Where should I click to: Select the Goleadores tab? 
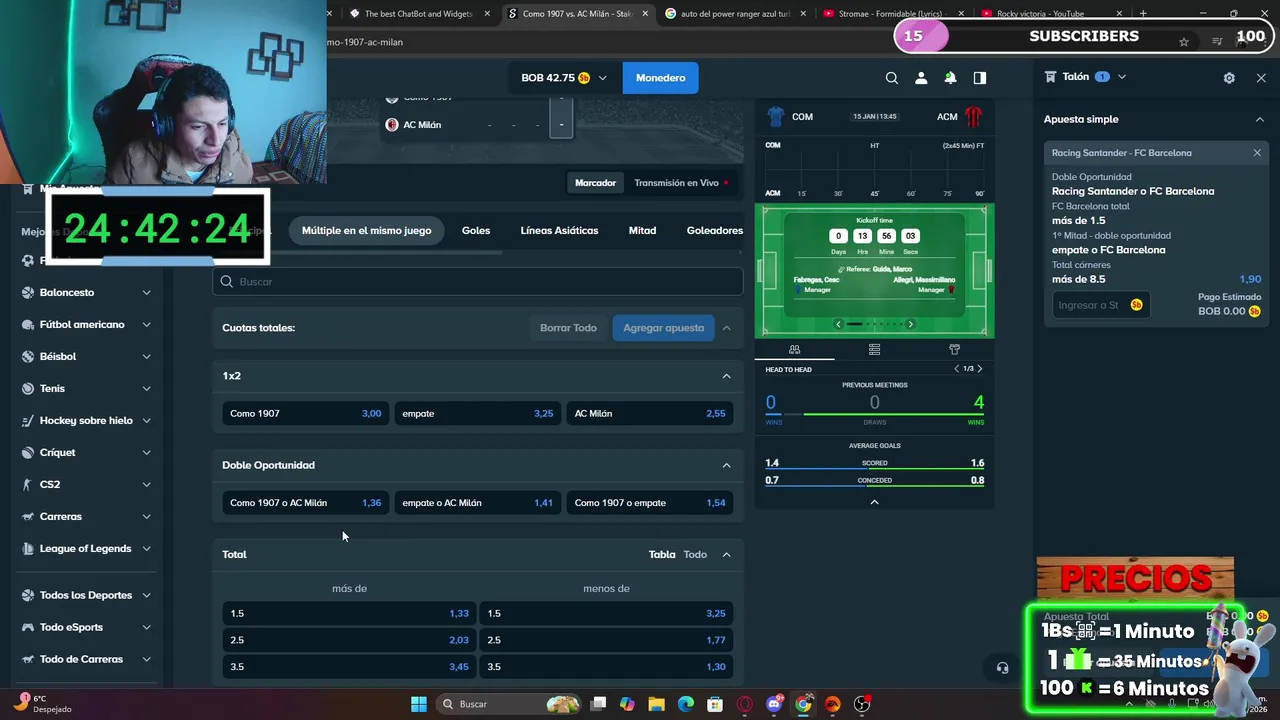[715, 230]
